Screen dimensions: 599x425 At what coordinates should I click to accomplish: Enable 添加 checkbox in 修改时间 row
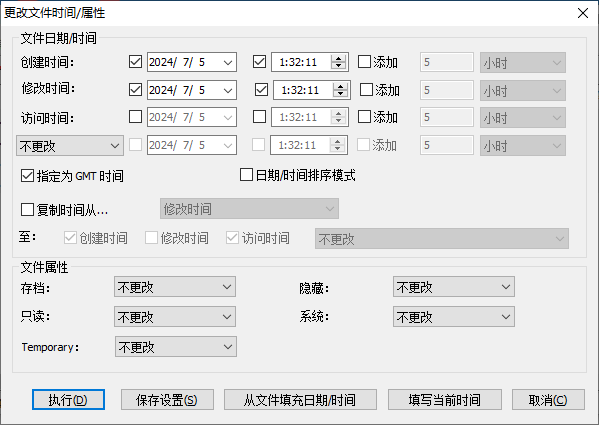click(366, 90)
